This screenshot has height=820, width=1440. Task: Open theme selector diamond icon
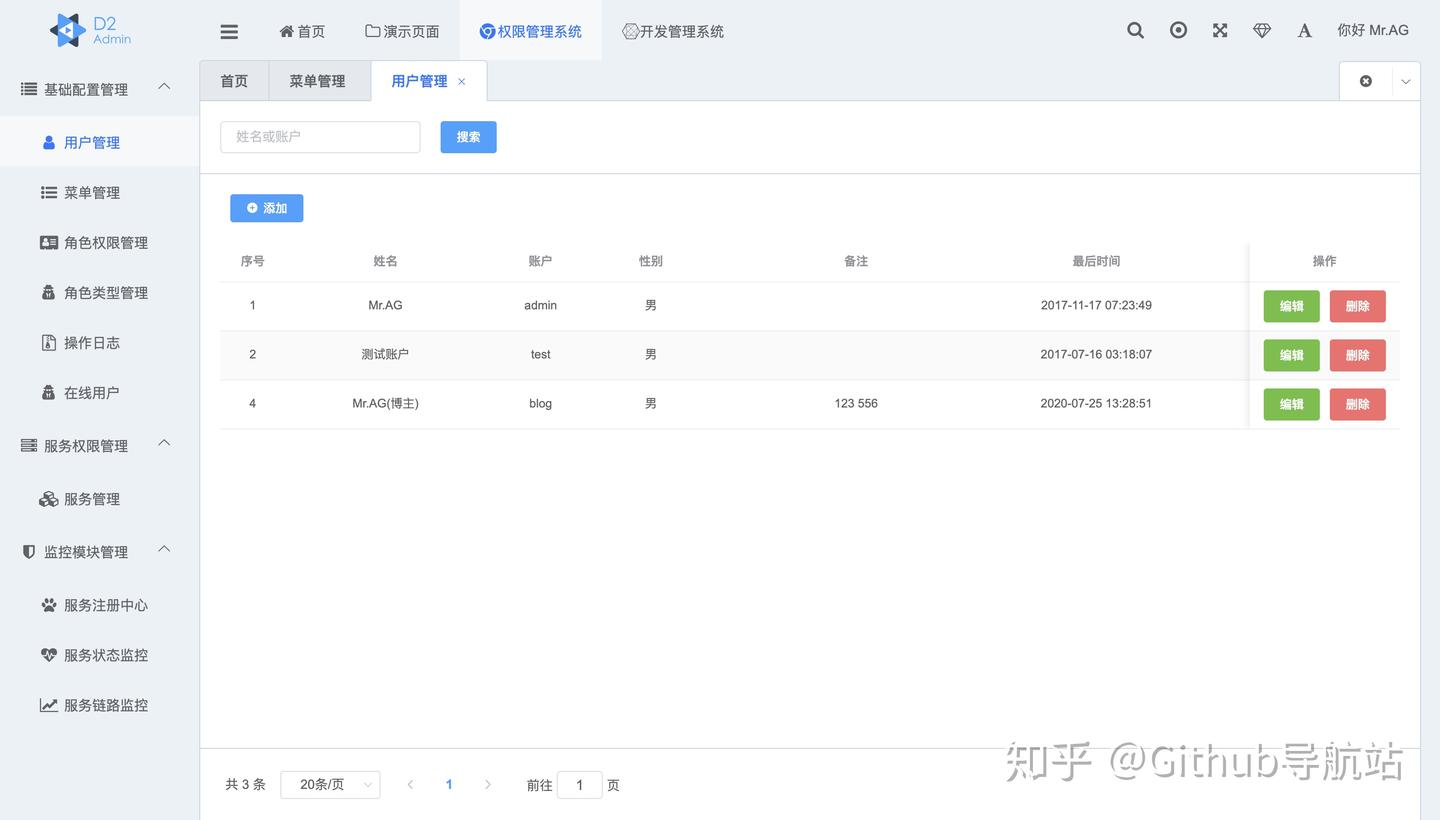(1262, 30)
